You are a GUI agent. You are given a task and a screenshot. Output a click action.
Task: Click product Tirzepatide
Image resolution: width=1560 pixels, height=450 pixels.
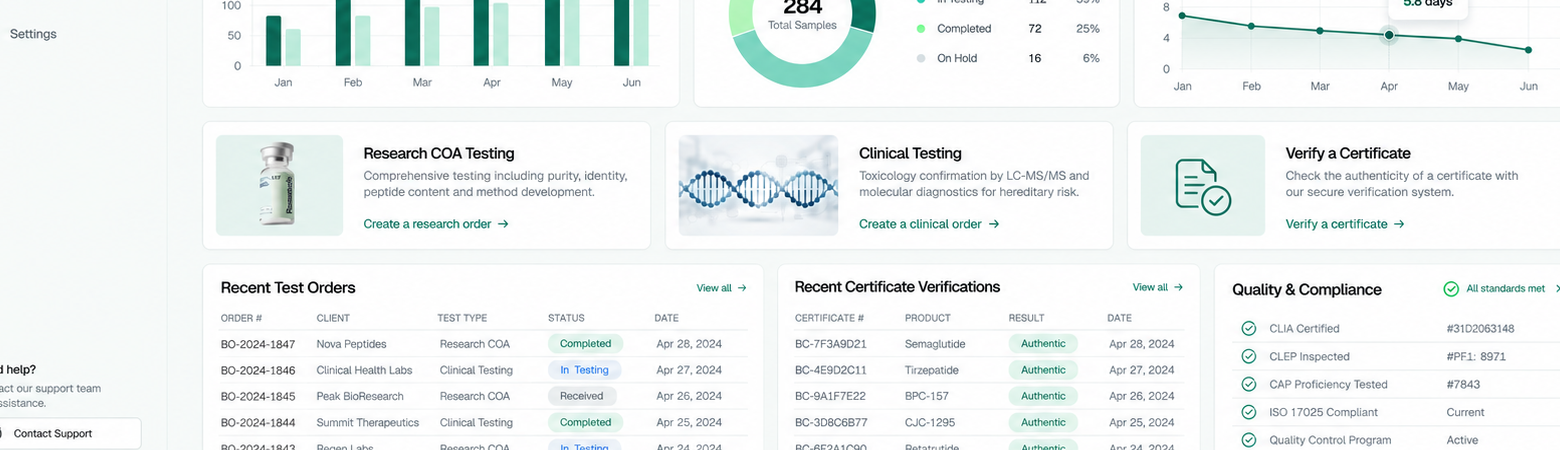933,370
